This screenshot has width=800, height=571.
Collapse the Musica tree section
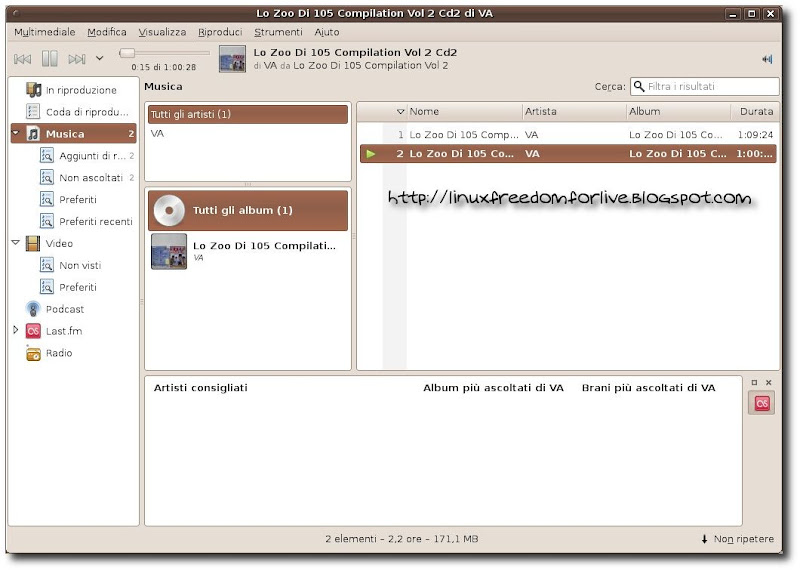[16, 133]
